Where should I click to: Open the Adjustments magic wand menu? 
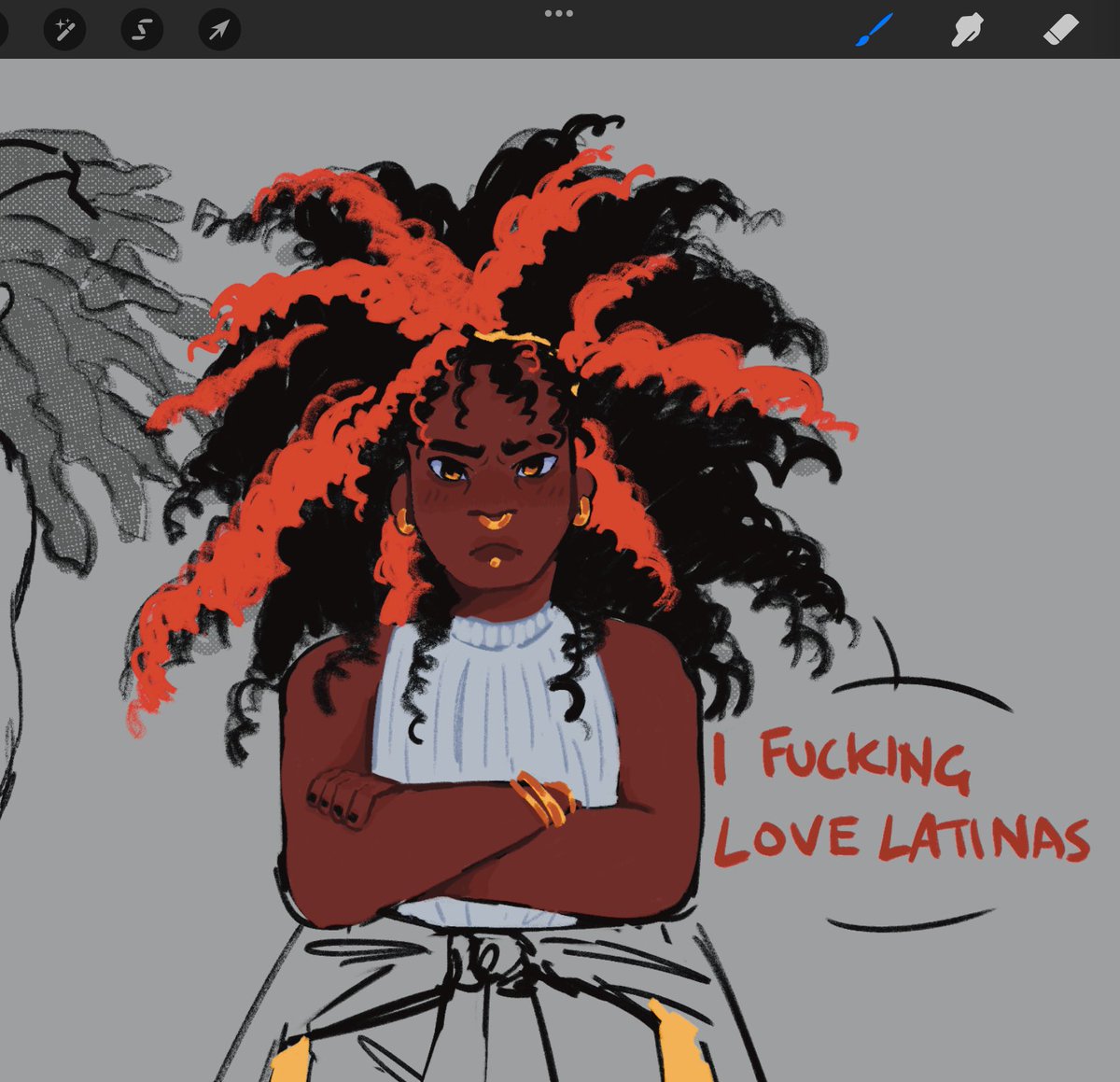click(64, 30)
